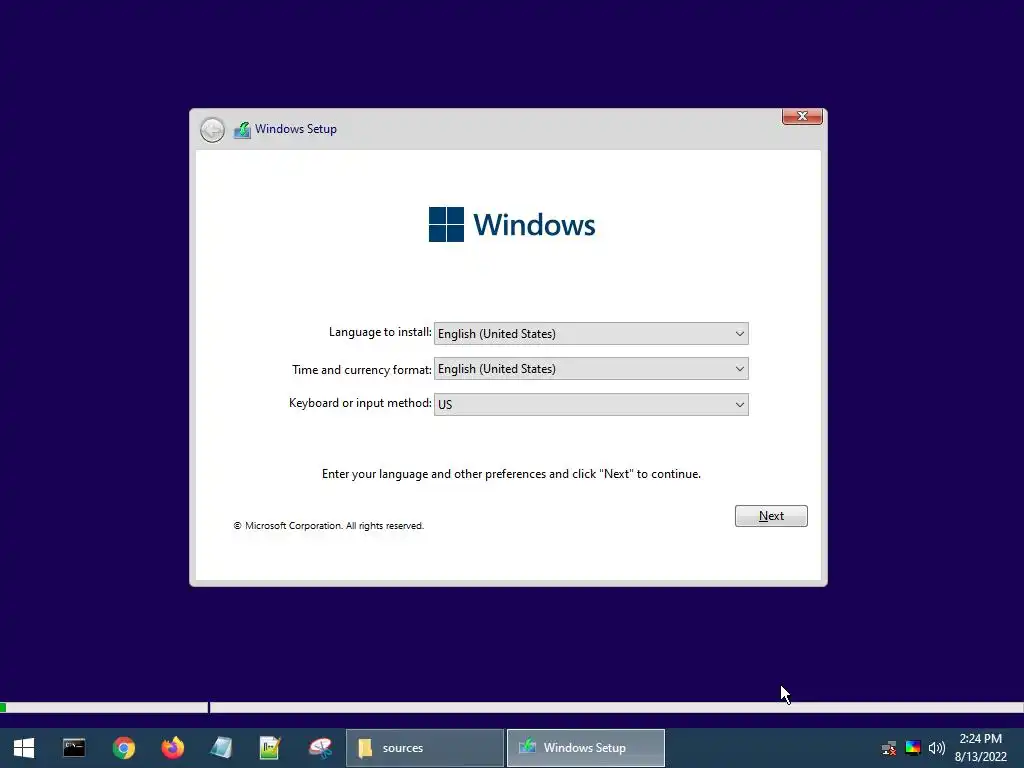Open the volume control tray icon
Image resolution: width=1024 pixels, height=768 pixels.
(x=936, y=748)
